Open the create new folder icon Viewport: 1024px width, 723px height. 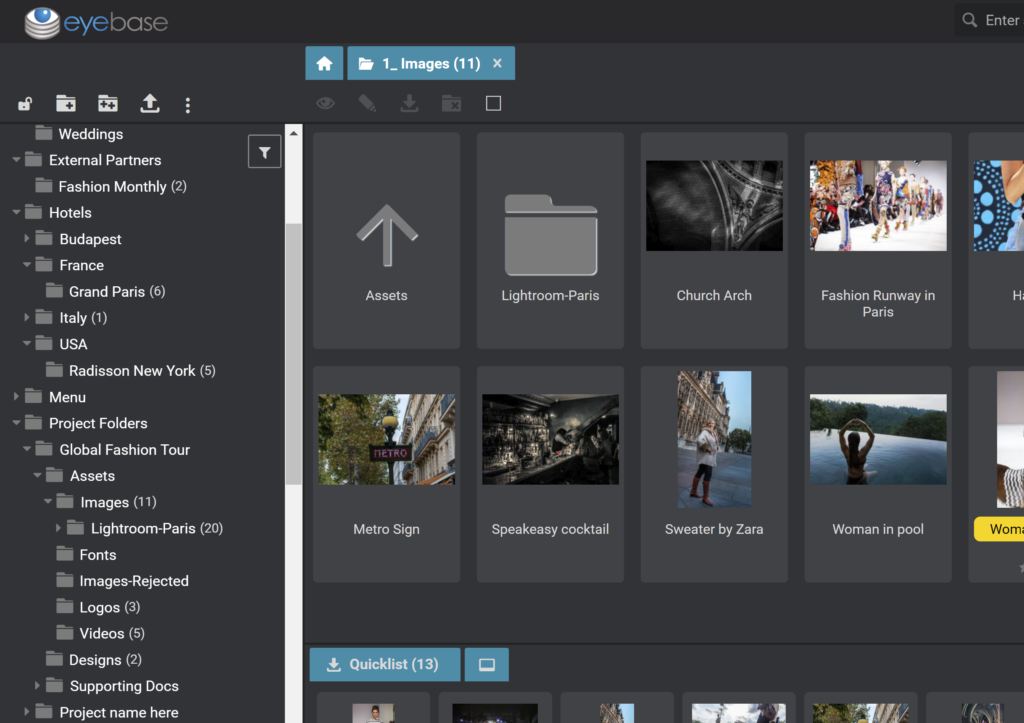[x=65, y=104]
